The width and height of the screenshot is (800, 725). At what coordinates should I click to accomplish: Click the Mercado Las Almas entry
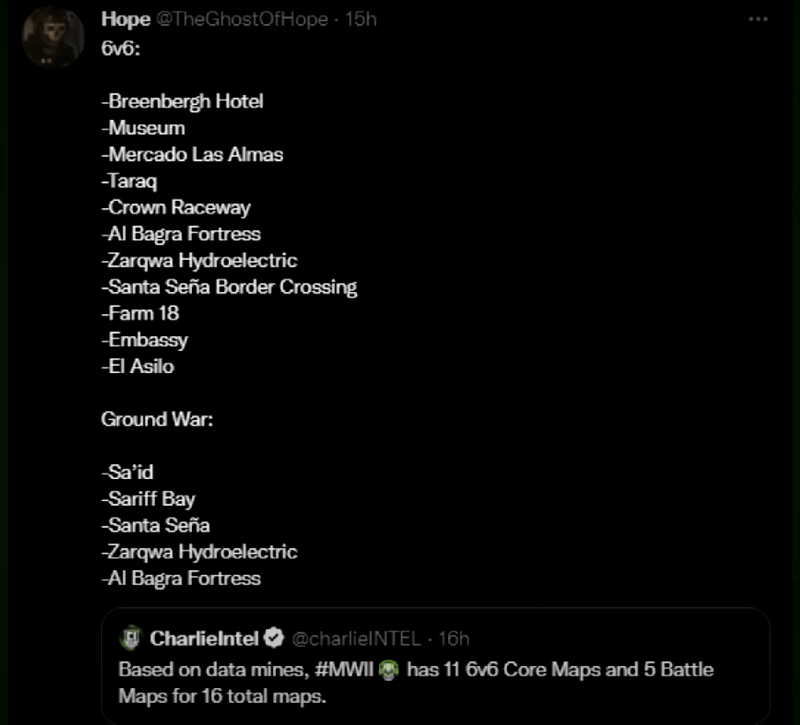(x=192, y=154)
